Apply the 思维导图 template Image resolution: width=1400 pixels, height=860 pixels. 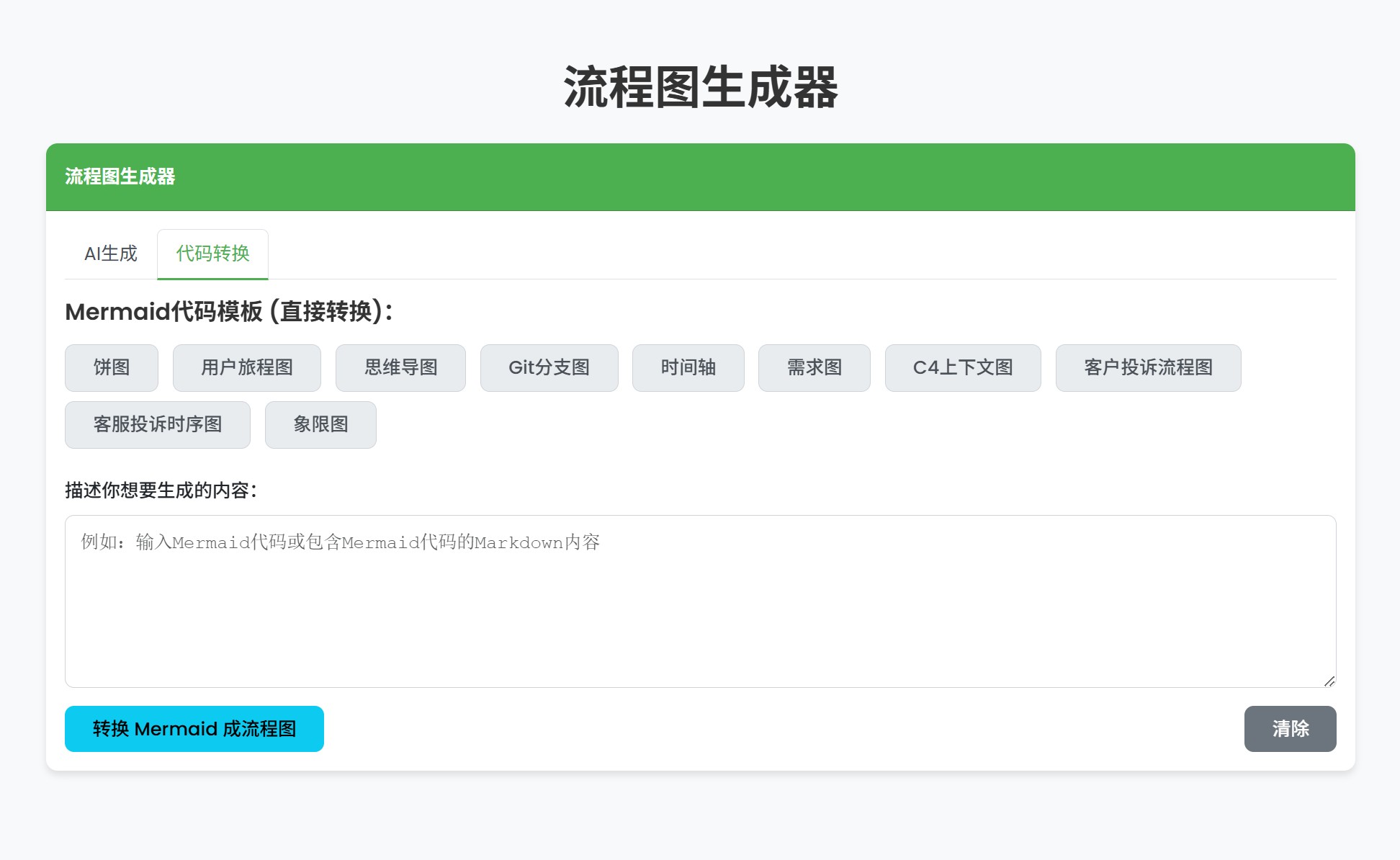tap(400, 368)
